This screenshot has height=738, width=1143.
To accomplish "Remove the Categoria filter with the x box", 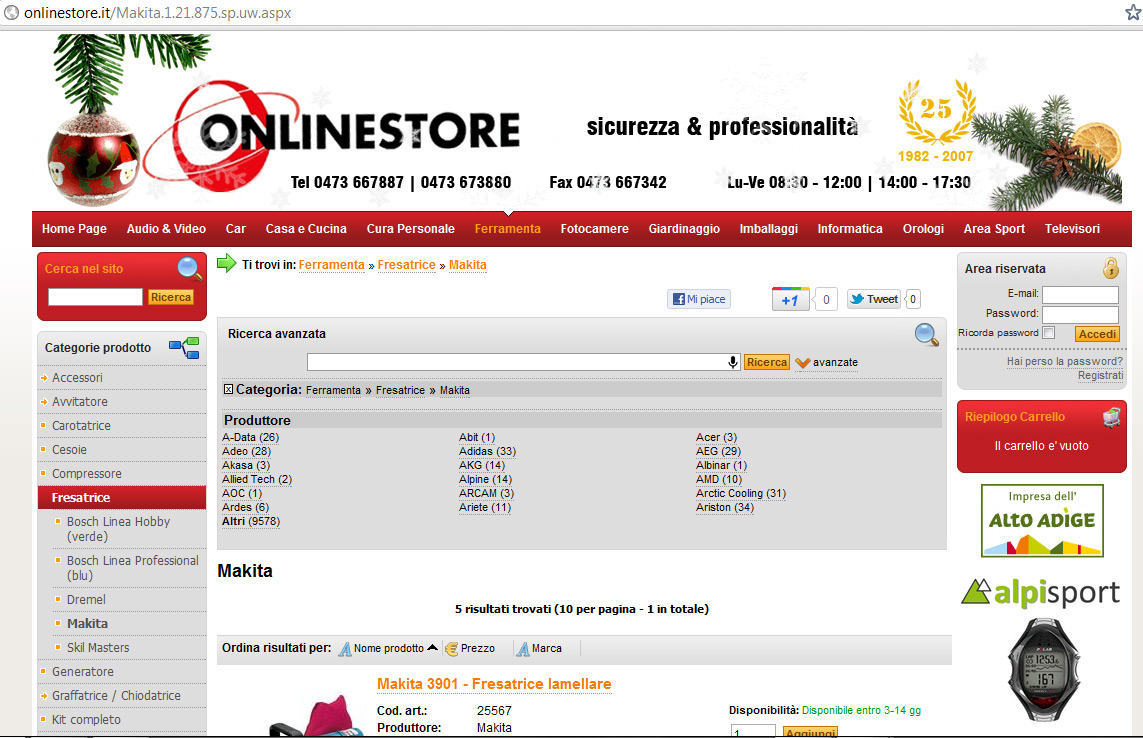I will pyautogui.click(x=228, y=389).
